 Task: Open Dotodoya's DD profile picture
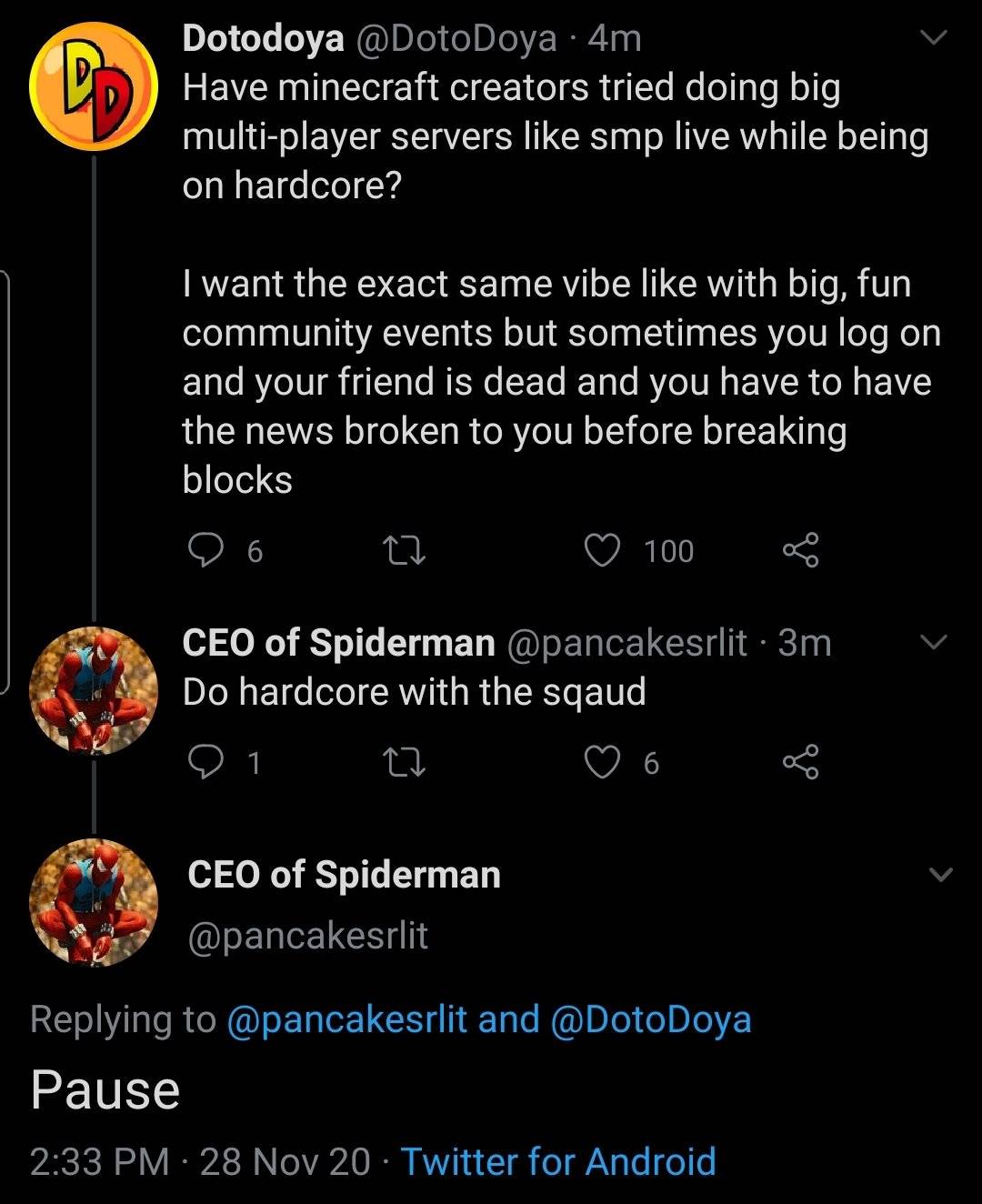(x=94, y=87)
